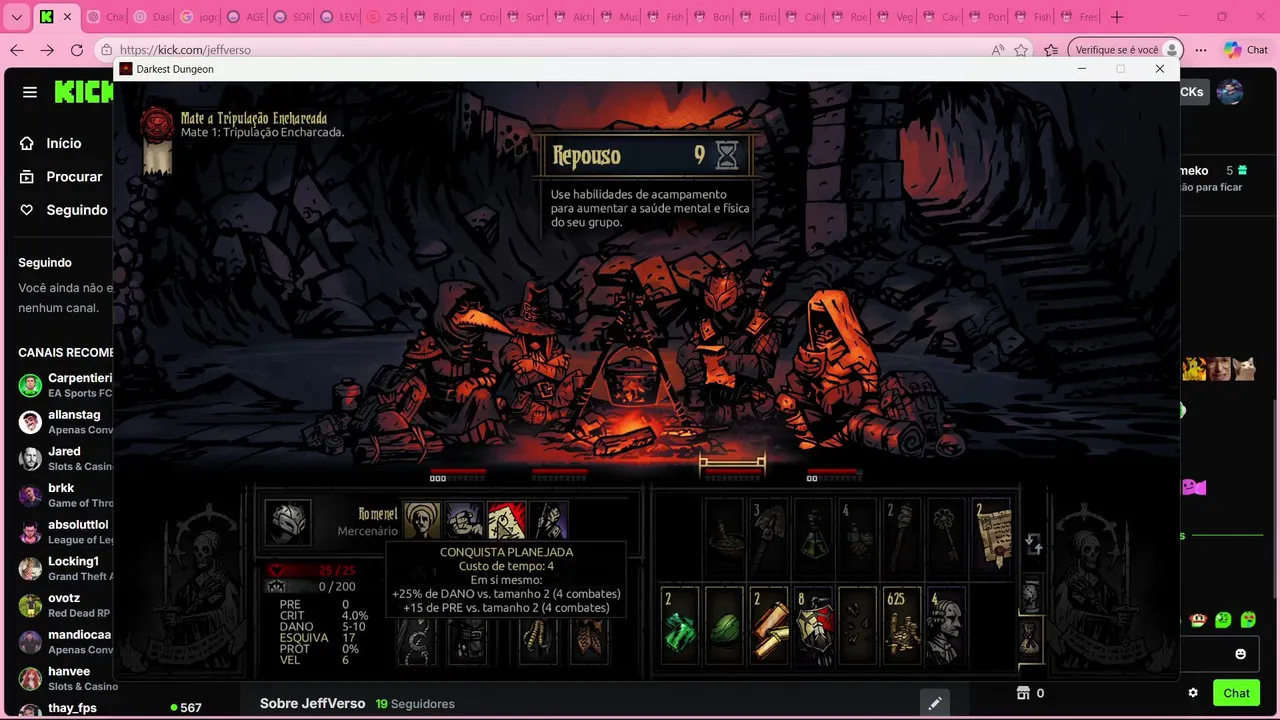Pick the jade stone item

click(x=725, y=625)
